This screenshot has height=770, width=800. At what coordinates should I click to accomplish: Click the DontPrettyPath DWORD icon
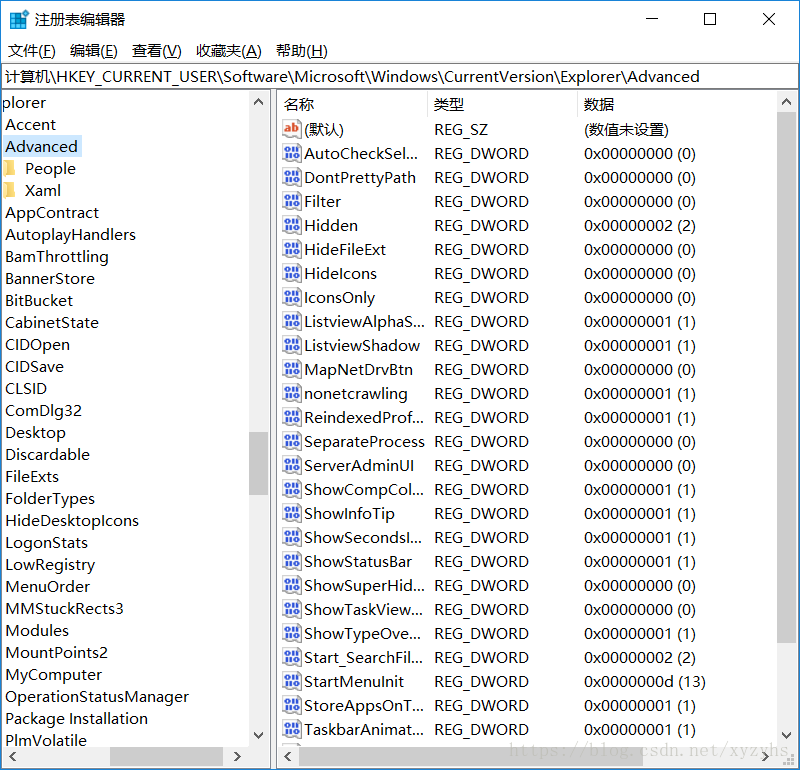291,177
